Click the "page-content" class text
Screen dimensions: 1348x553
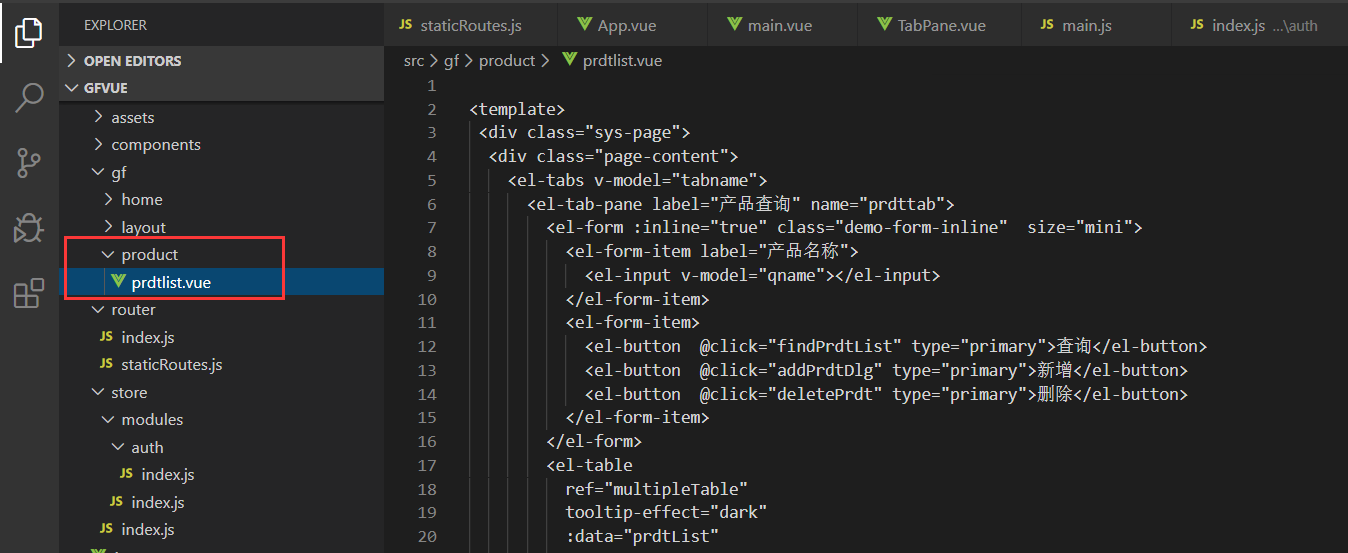tap(663, 156)
